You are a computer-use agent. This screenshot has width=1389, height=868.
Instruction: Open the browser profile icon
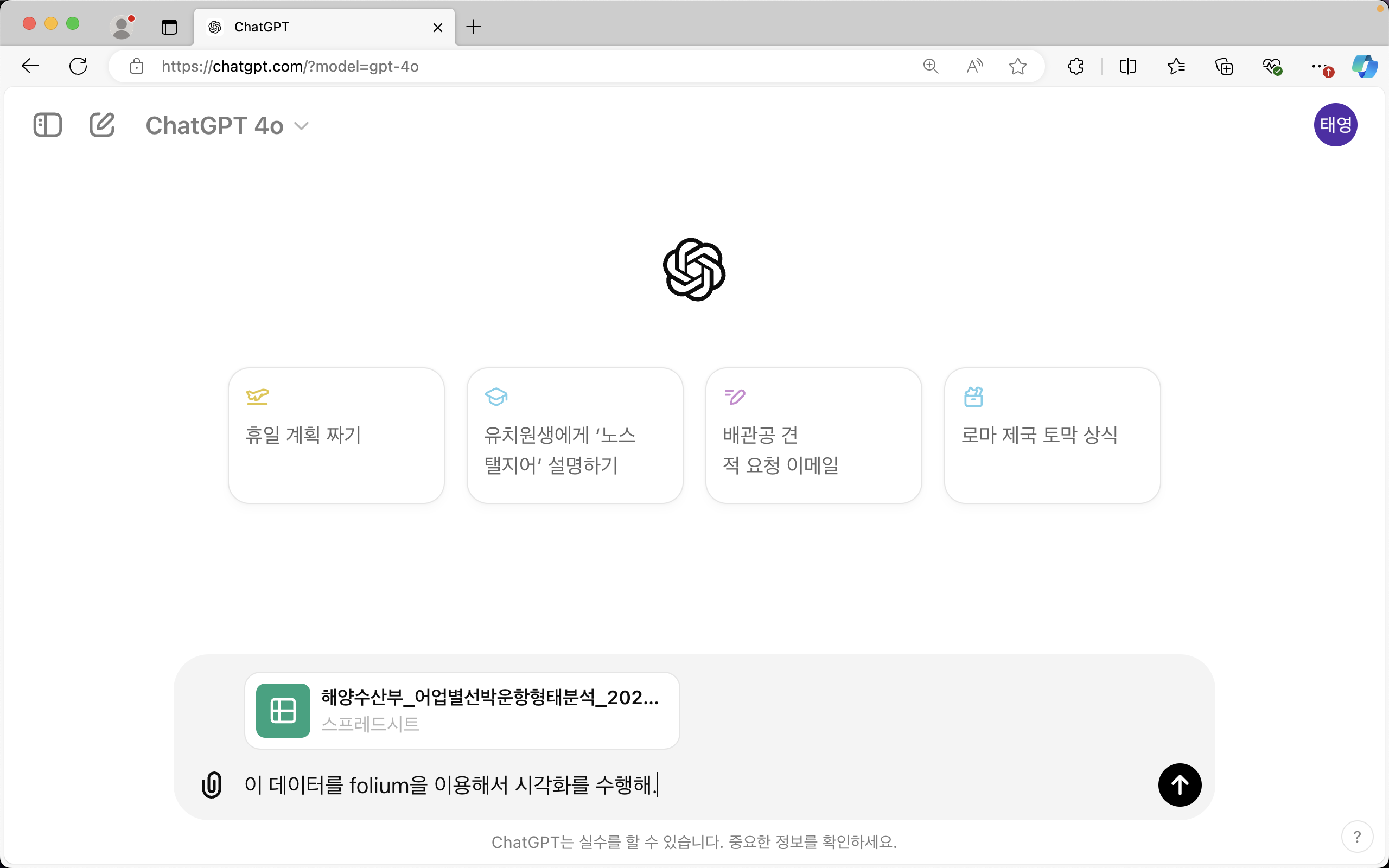click(x=122, y=27)
